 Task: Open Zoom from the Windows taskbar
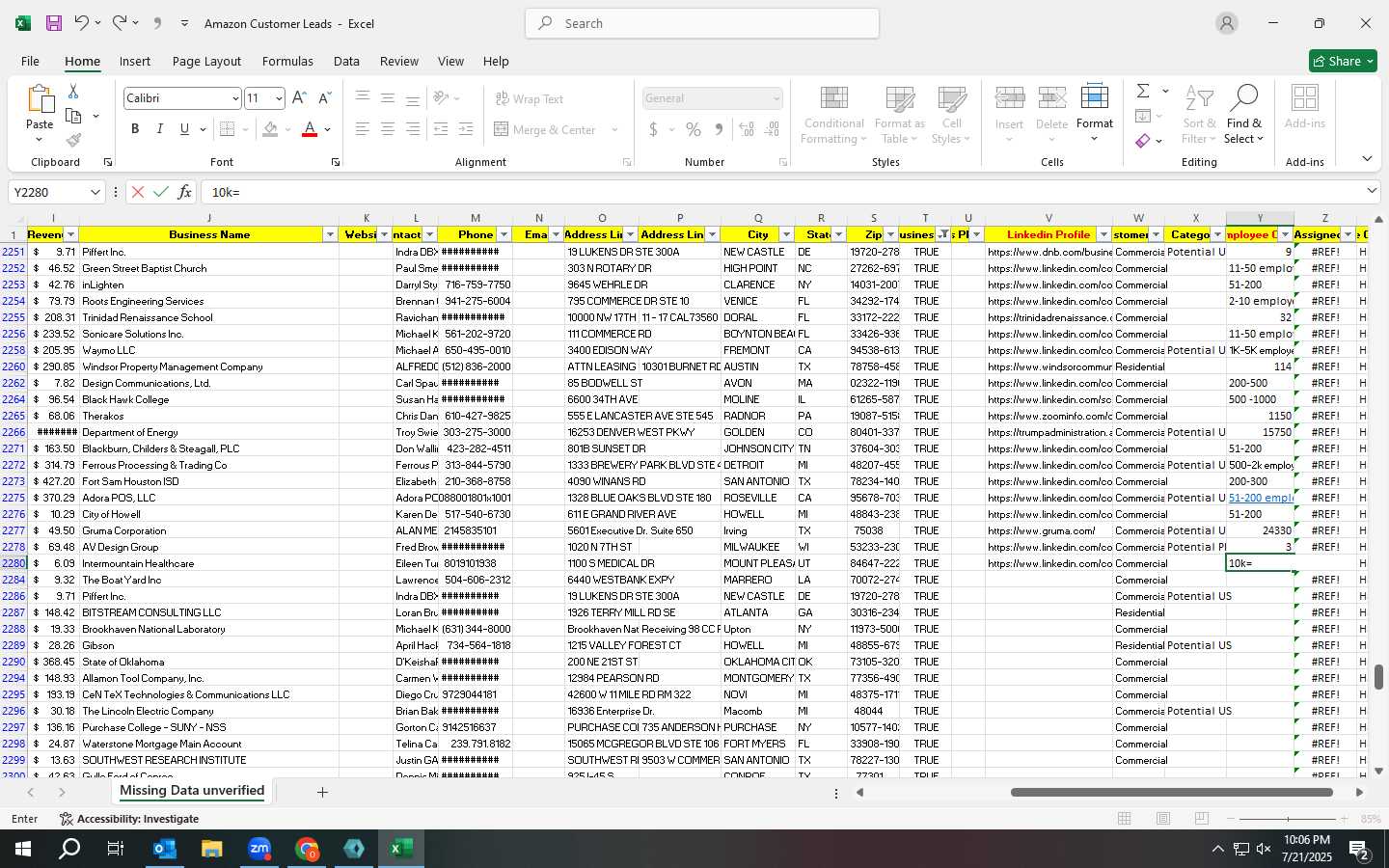(259, 849)
